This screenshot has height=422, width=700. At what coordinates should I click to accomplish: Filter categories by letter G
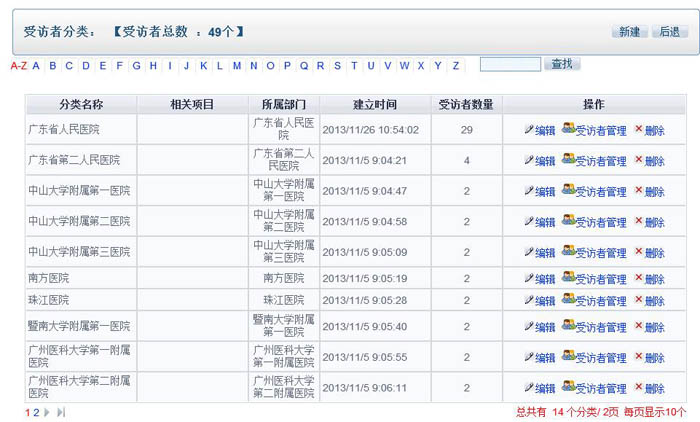point(137,66)
